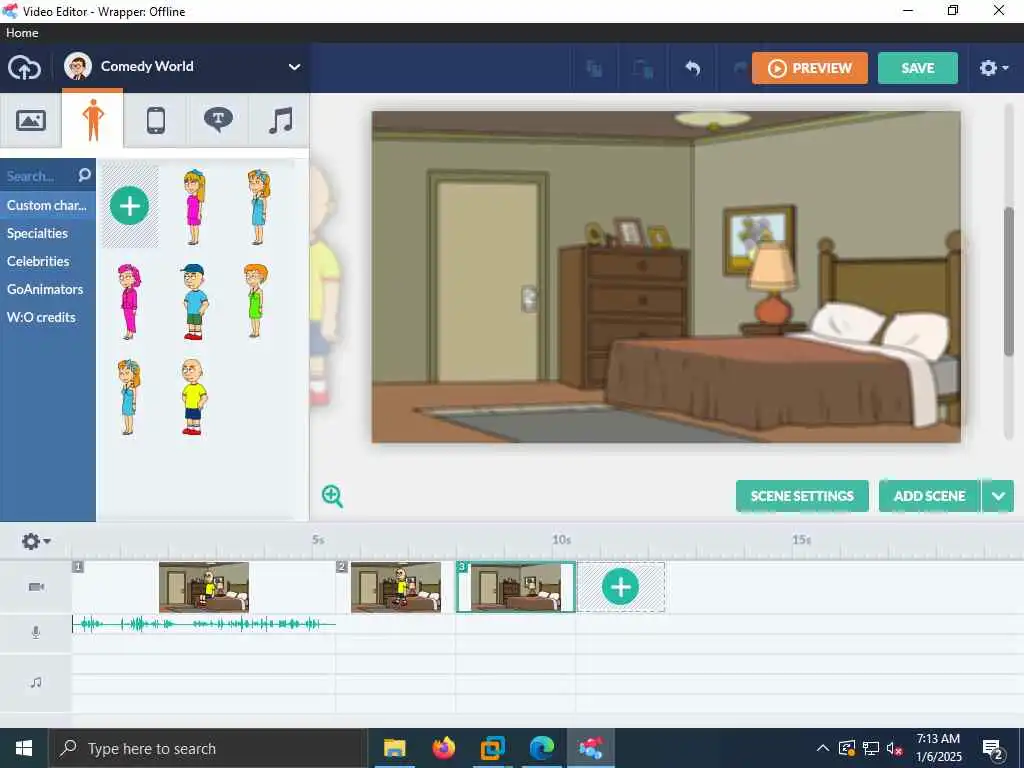The width and height of the screenshot is (1024, 768).
Task: Show hidden system tray icons
Action: point(823,748)
